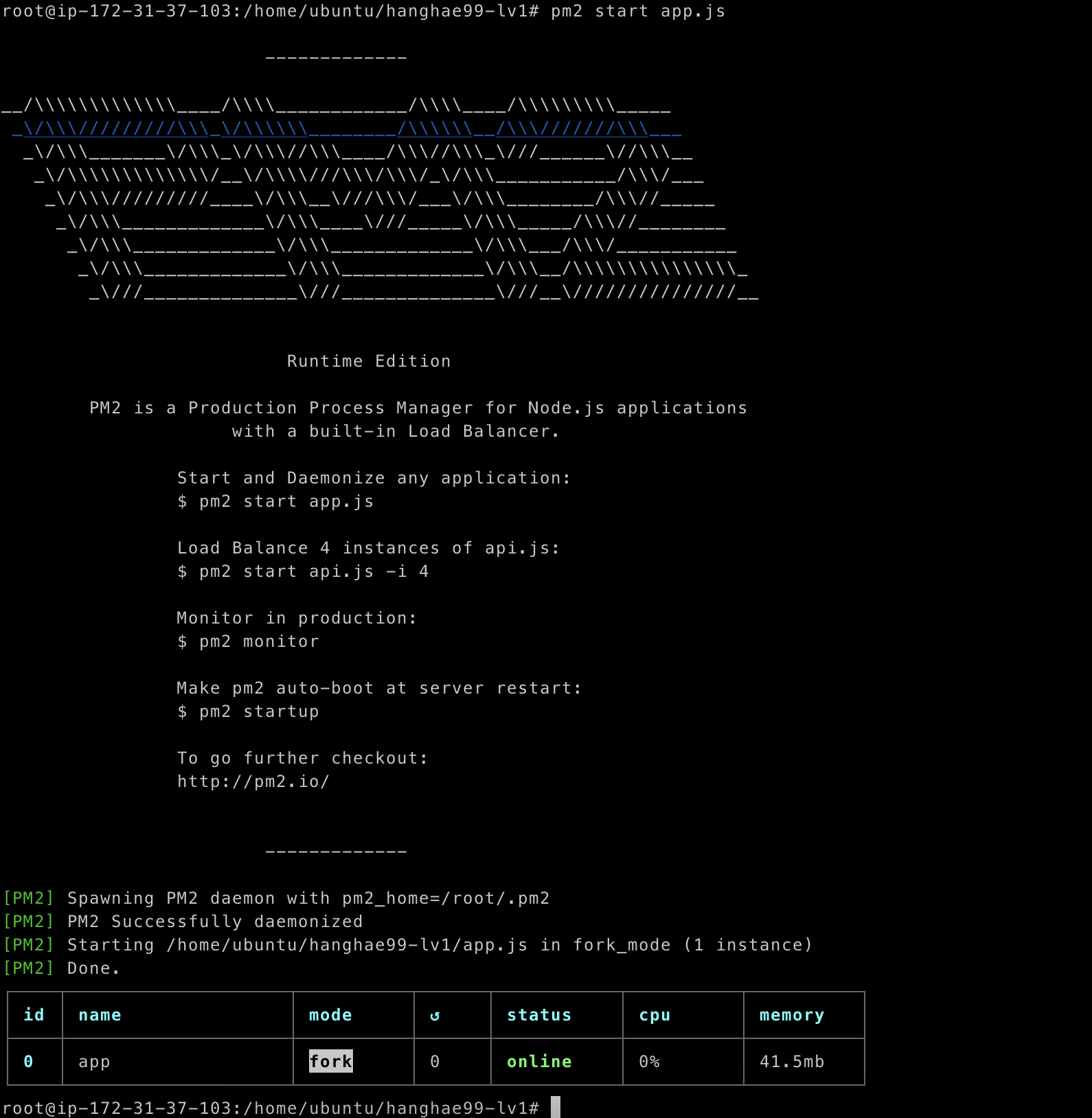Screen dimensions: 1092x1118
Task: Click 'To go further checkout:' text
Action: [x=302, y=758]
